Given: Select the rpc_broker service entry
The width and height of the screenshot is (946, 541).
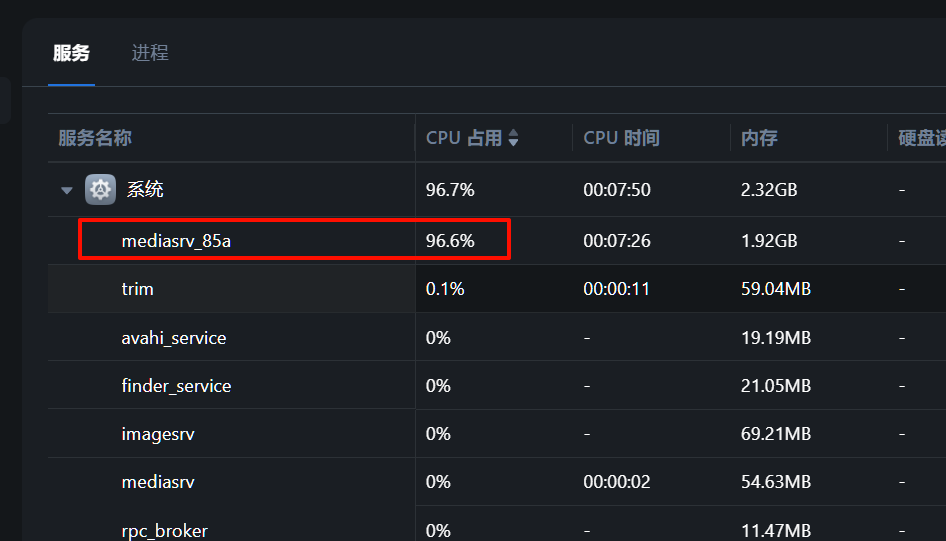Looking at the screenshot, I should click(164, 530).
